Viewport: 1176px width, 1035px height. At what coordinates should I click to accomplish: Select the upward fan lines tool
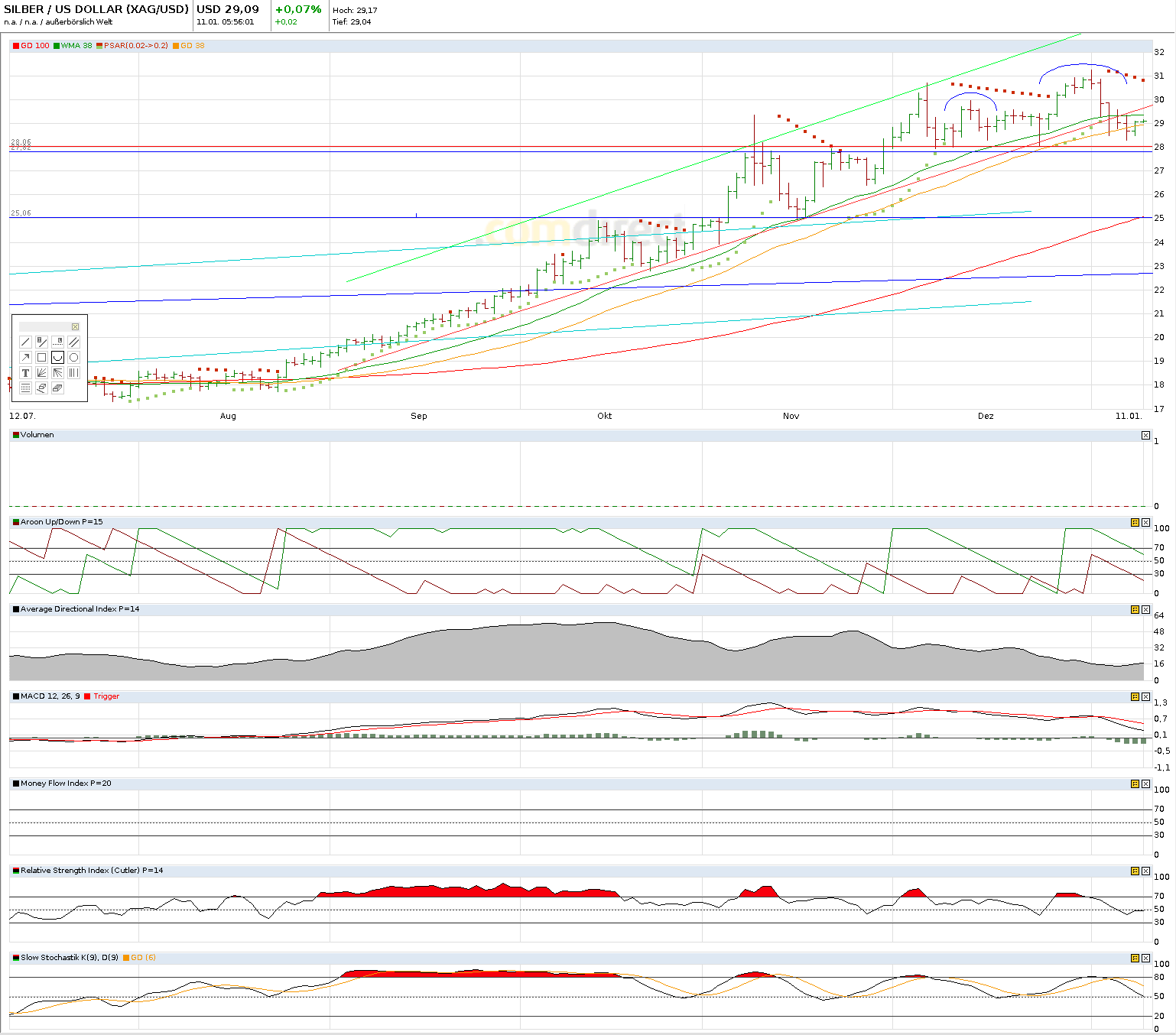point(41,373)
